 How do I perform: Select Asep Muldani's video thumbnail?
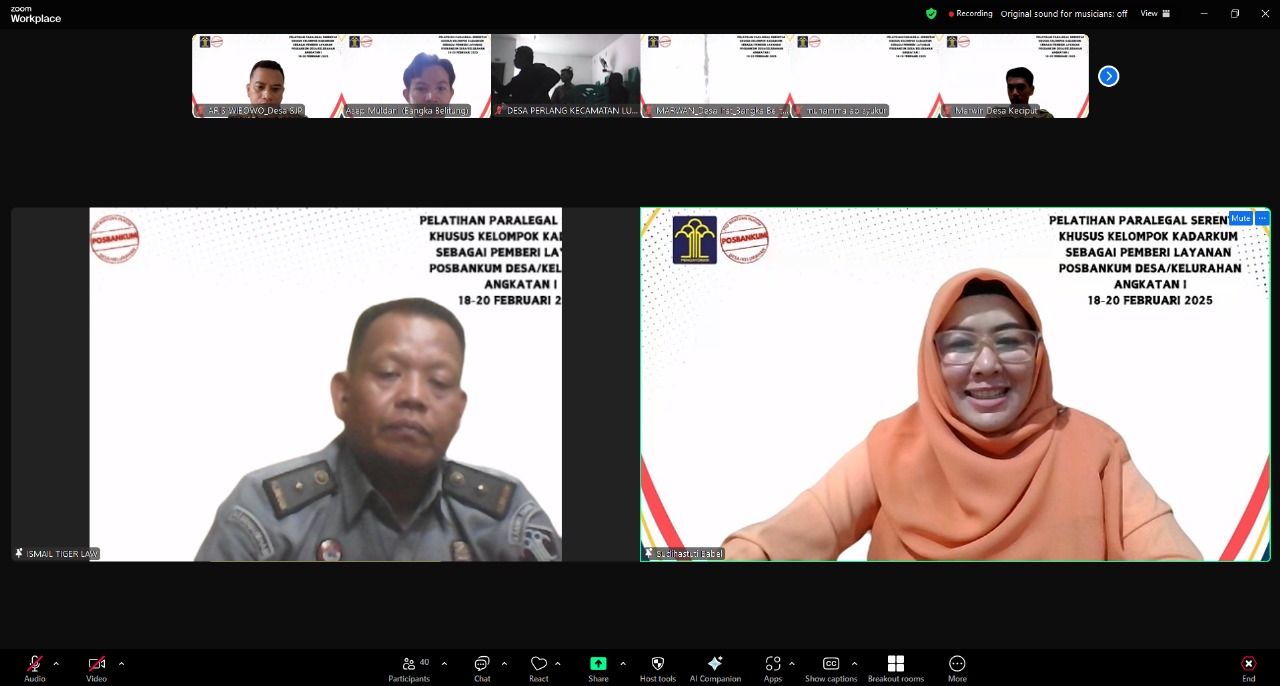(x=416, y=76)
